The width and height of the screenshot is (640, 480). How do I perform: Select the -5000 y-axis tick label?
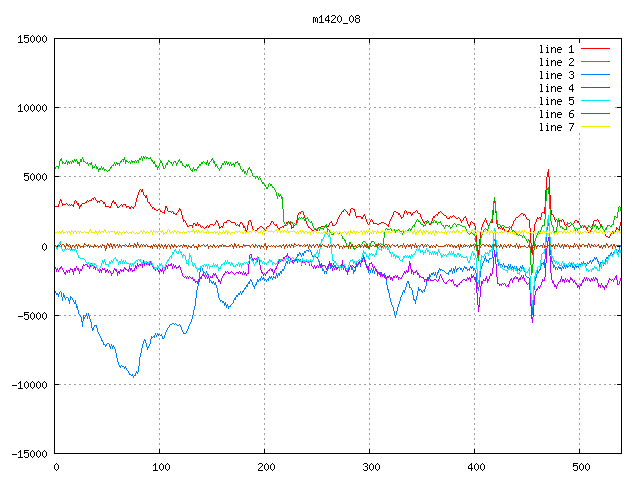pos(31,316)
